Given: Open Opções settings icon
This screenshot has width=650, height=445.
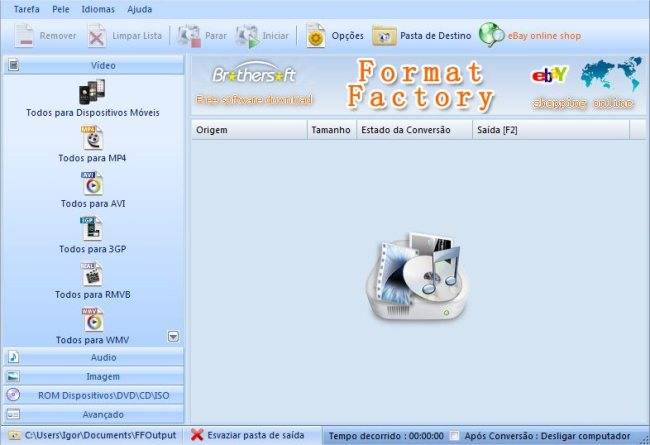Looking at the screenshot, I should tap(316, 36).
